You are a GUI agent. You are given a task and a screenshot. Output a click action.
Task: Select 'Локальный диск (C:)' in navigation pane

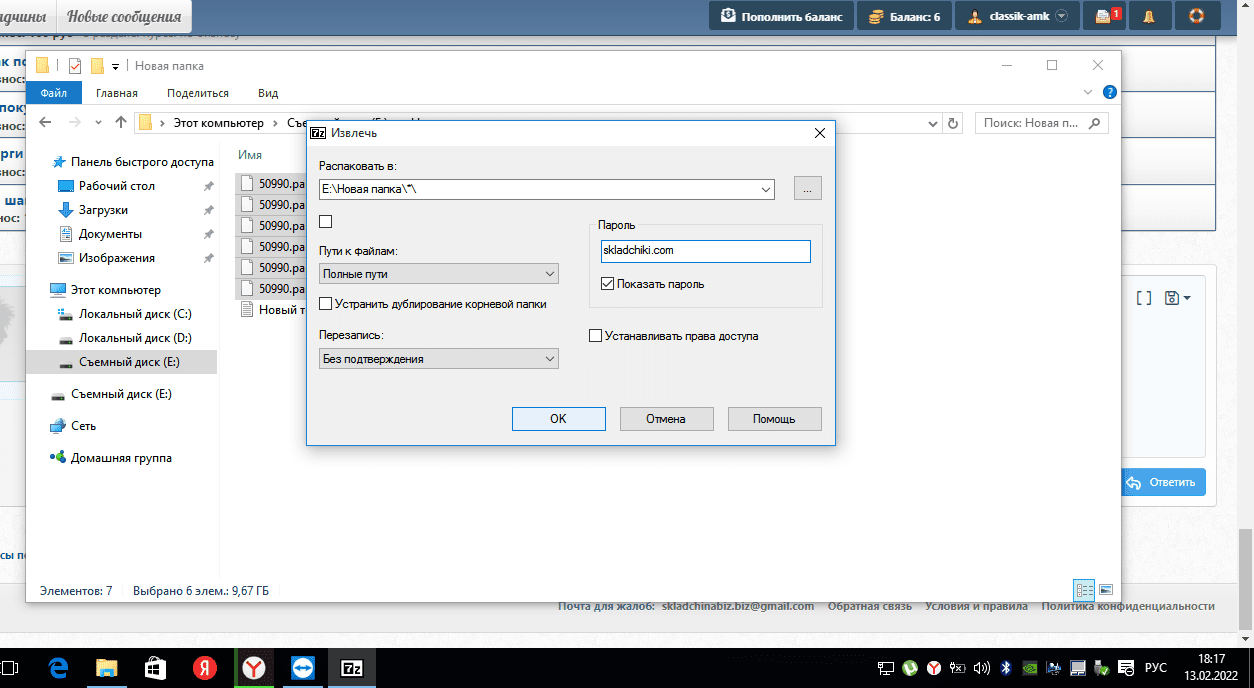pos(135,314)
